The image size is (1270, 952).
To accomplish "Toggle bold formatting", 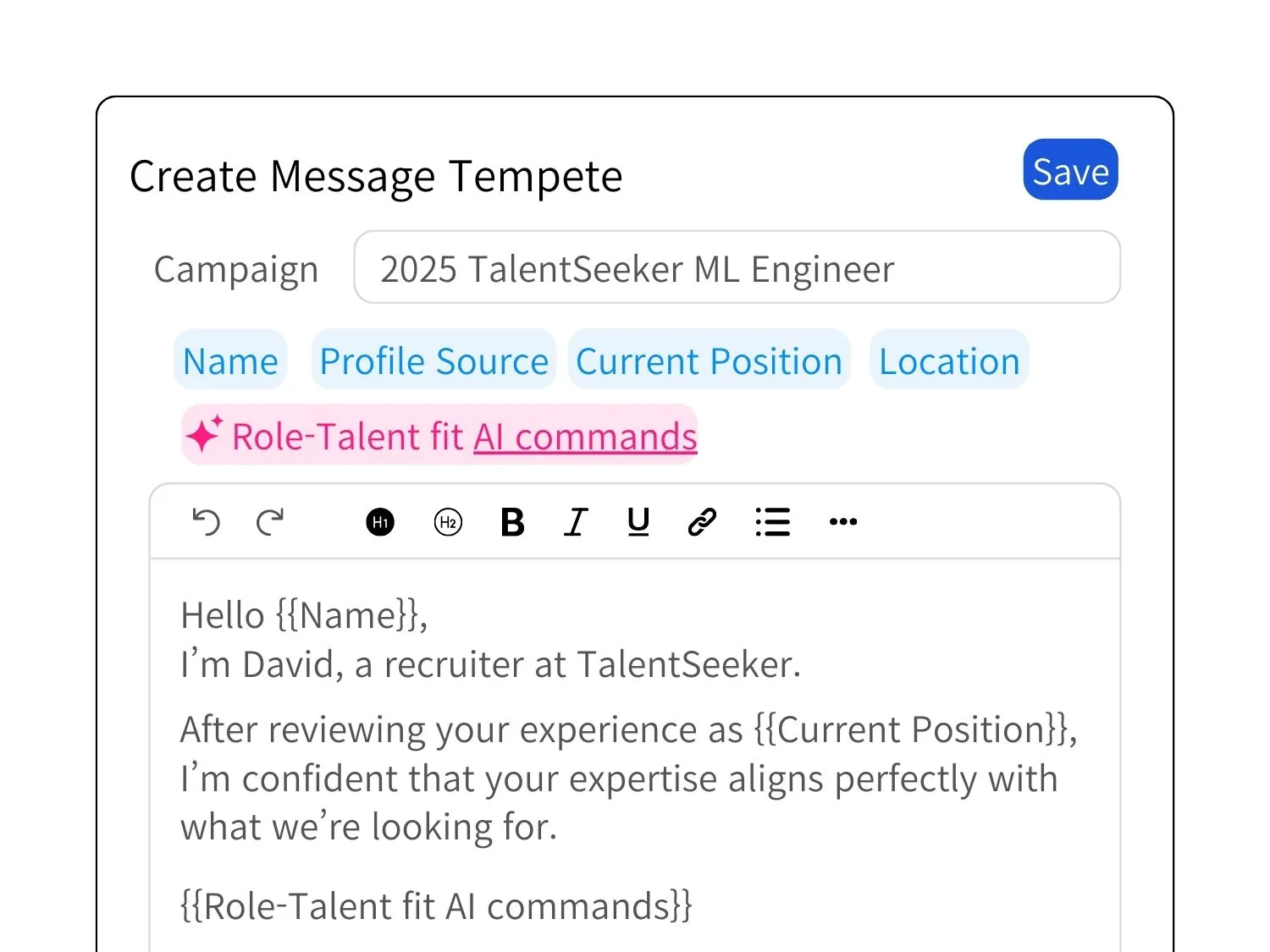I will click(x=512, y=522).
